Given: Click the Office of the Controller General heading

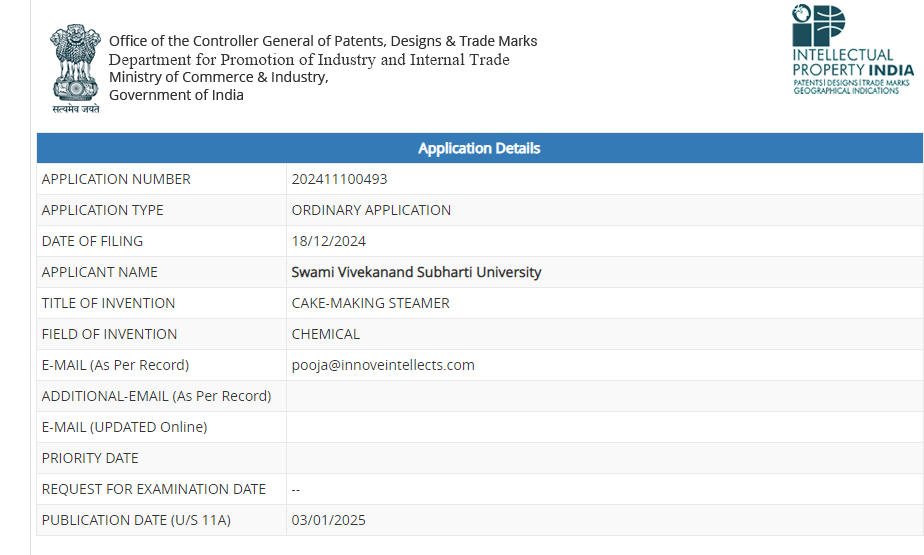Looking at the screenshot, I should (x=323, y=41).
